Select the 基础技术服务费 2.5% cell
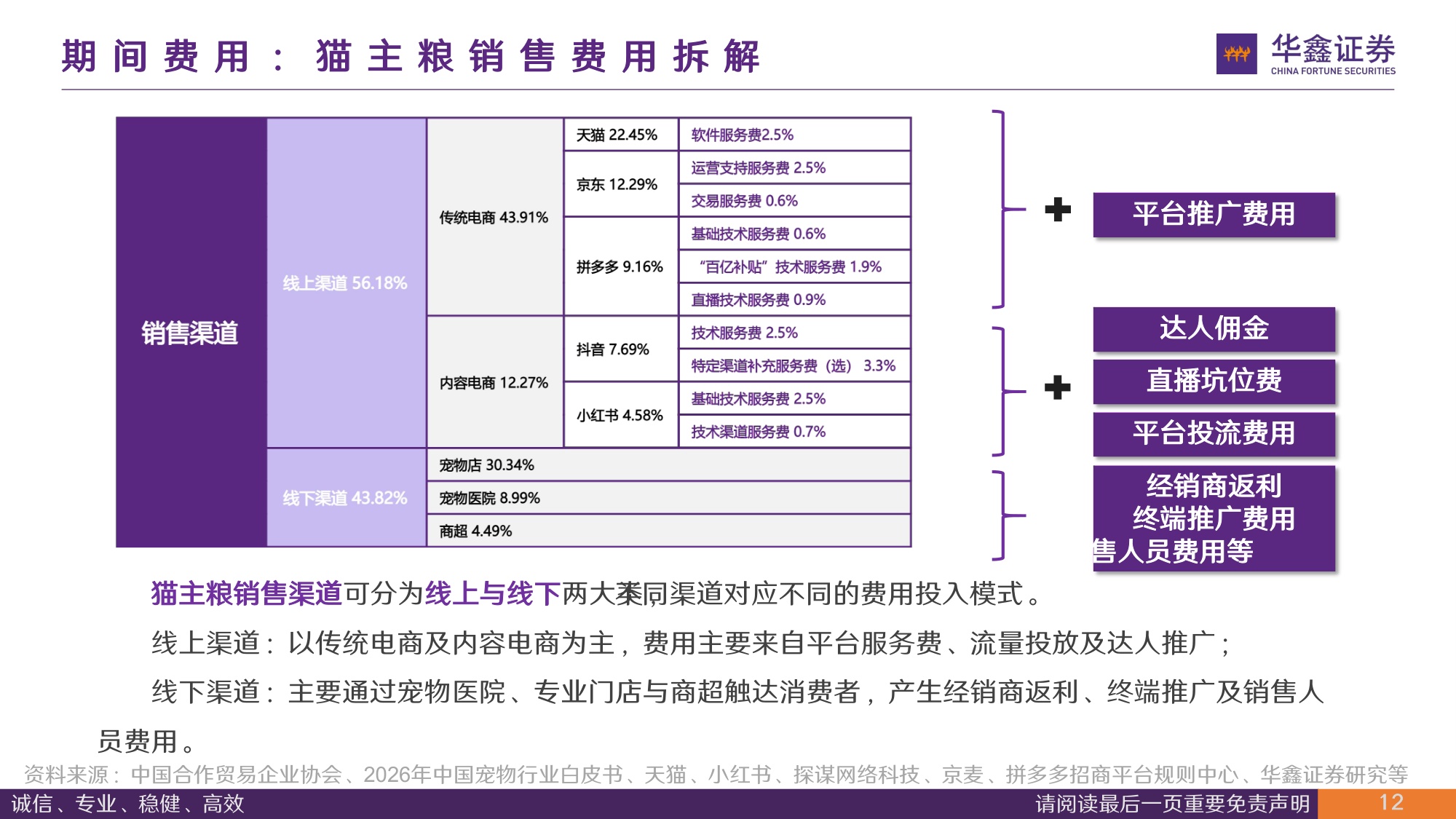The image size is (1456, 819). point(794,398)
